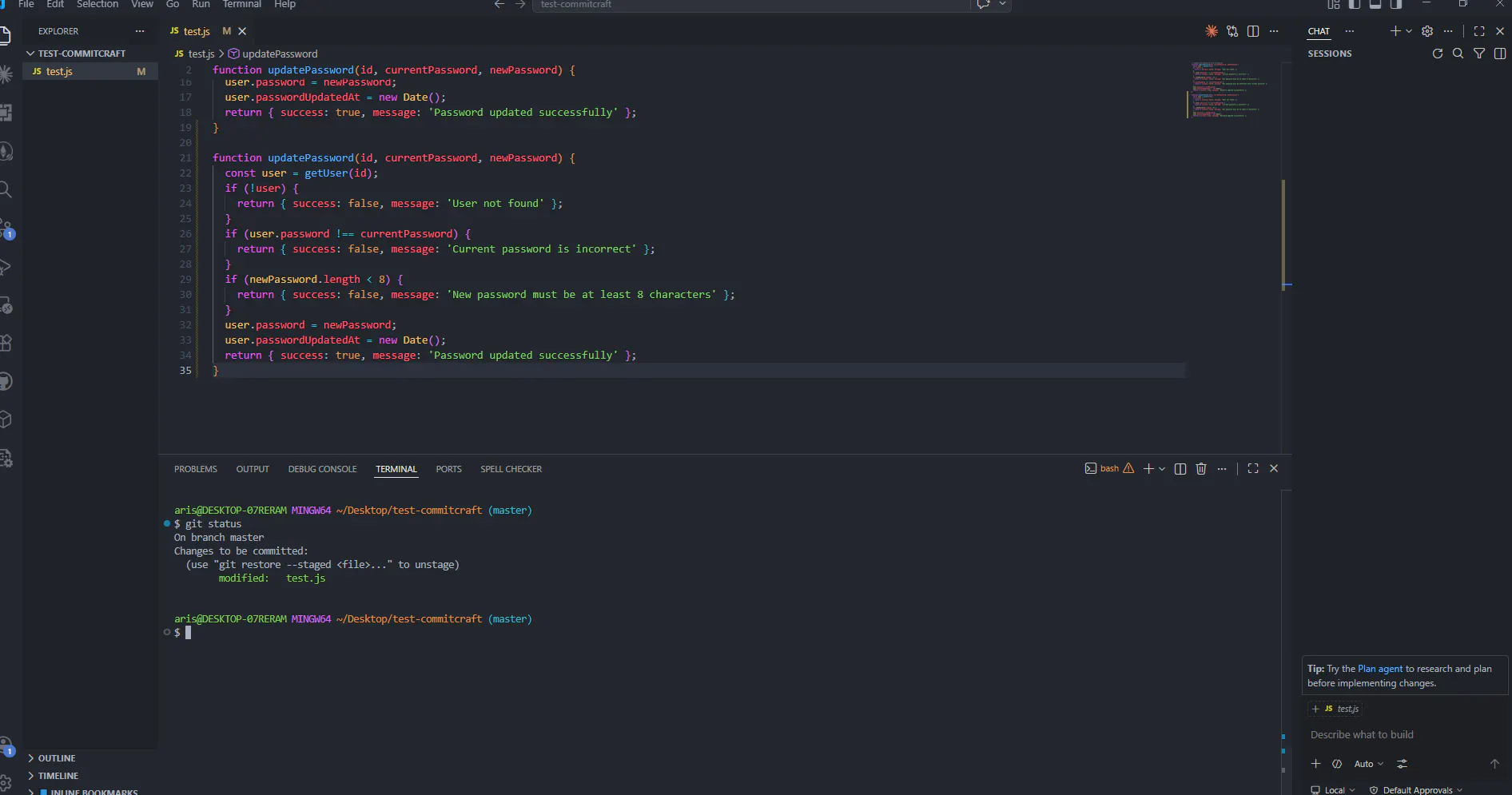This screenshot has height=795, width=1512.
Task: Open the Source Control view in activity bar
Action: (6, 228)
